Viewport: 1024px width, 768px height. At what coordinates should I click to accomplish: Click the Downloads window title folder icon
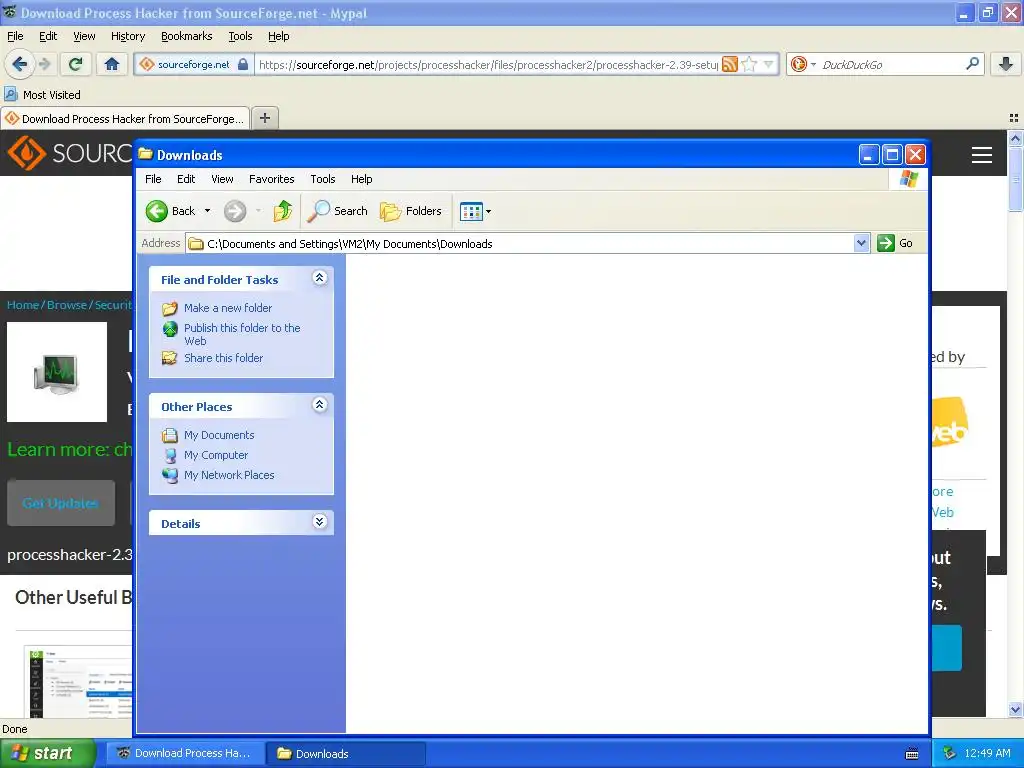145,154
